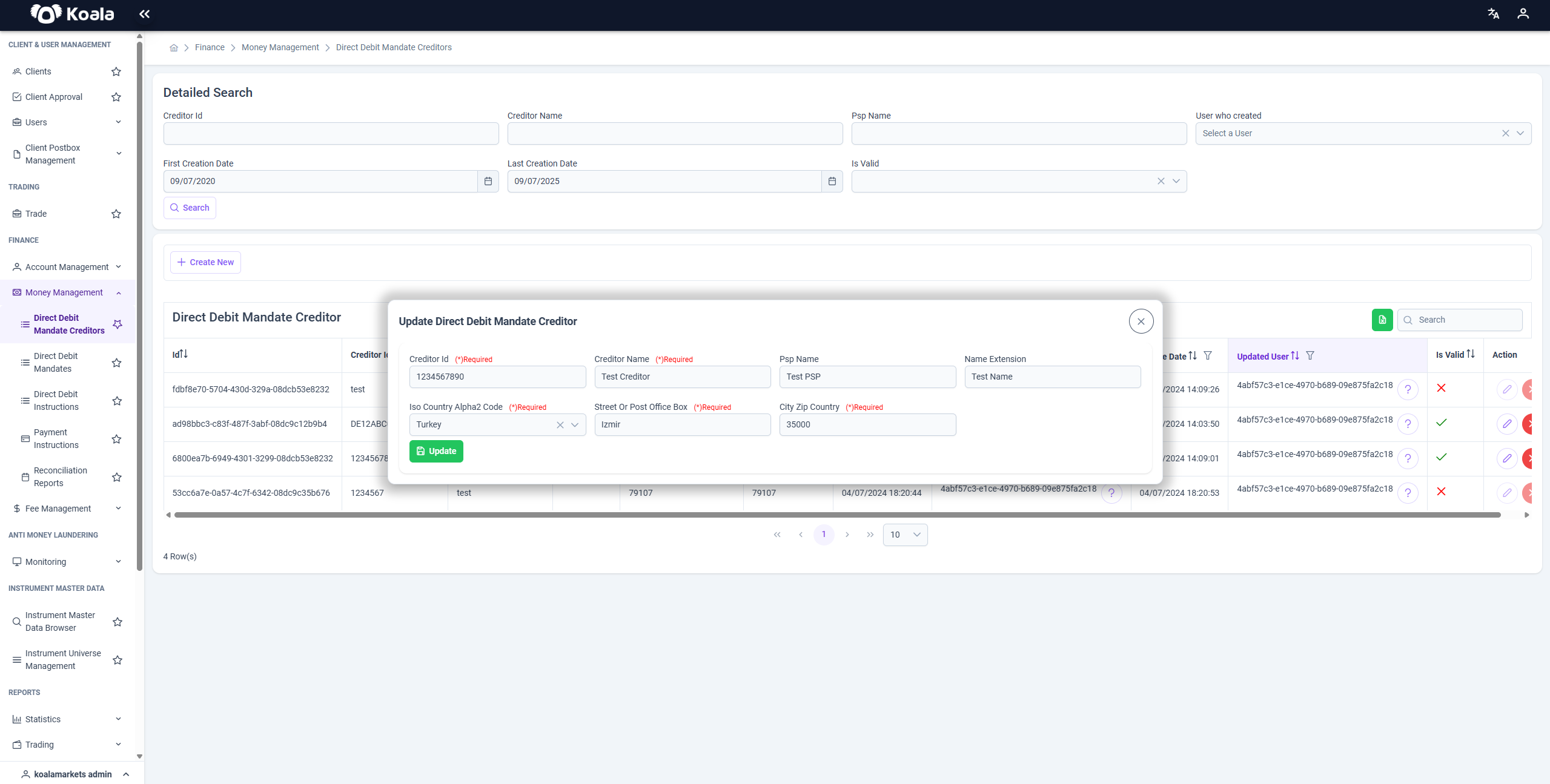Toggle favorite star for Direct Debit Mandates
This screenshot has height=784, width=1550.
point(117,363)
